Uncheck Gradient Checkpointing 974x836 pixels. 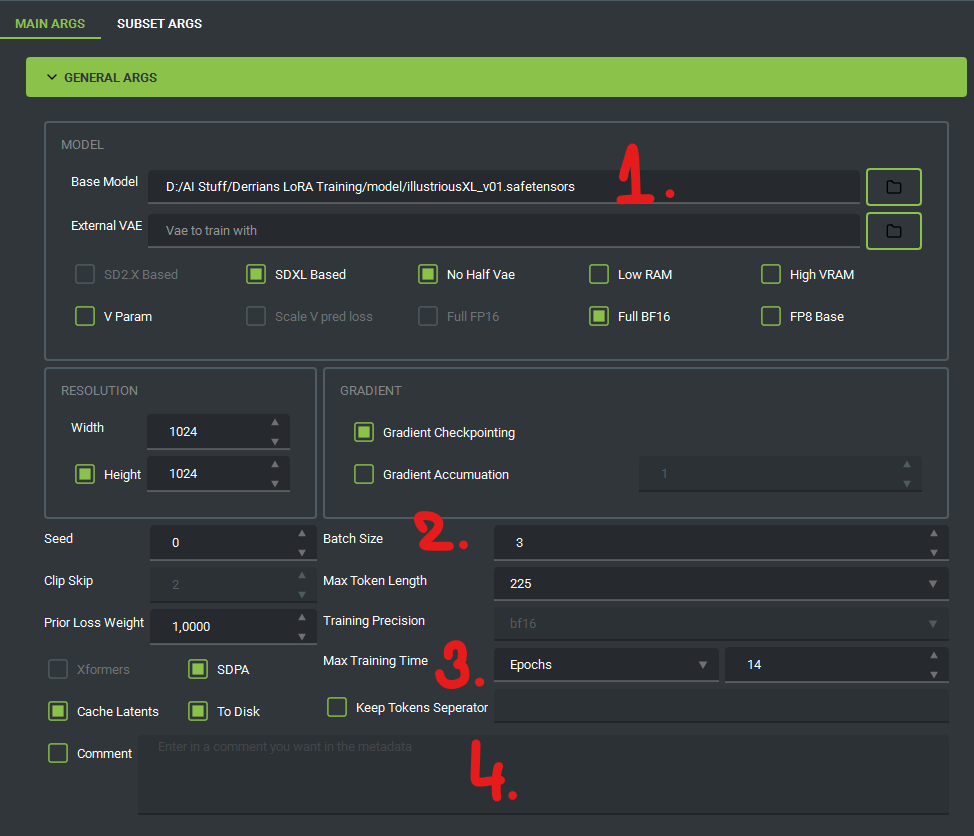[x=364, y=432]
